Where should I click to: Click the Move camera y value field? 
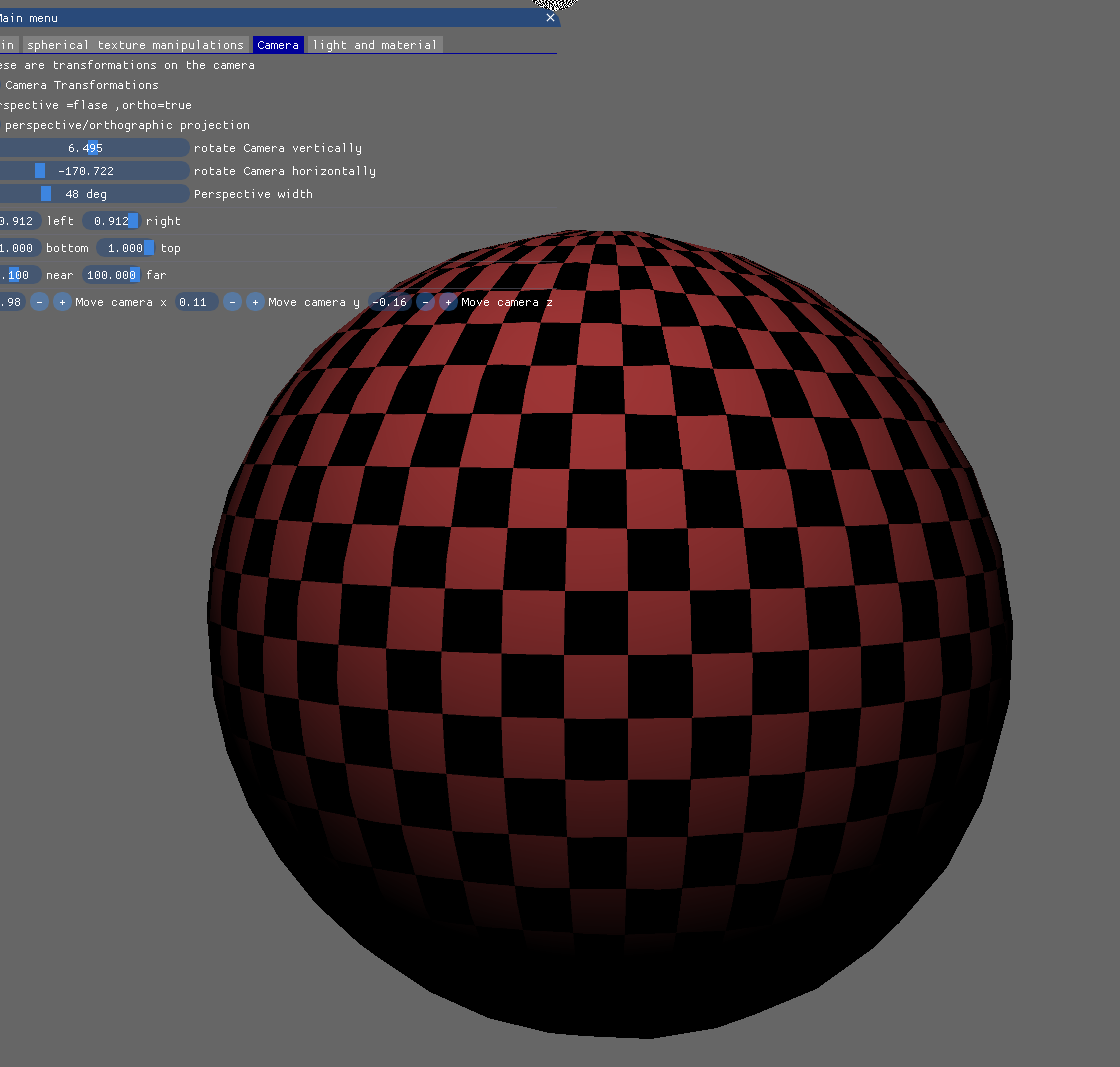(x=196, y=302)
